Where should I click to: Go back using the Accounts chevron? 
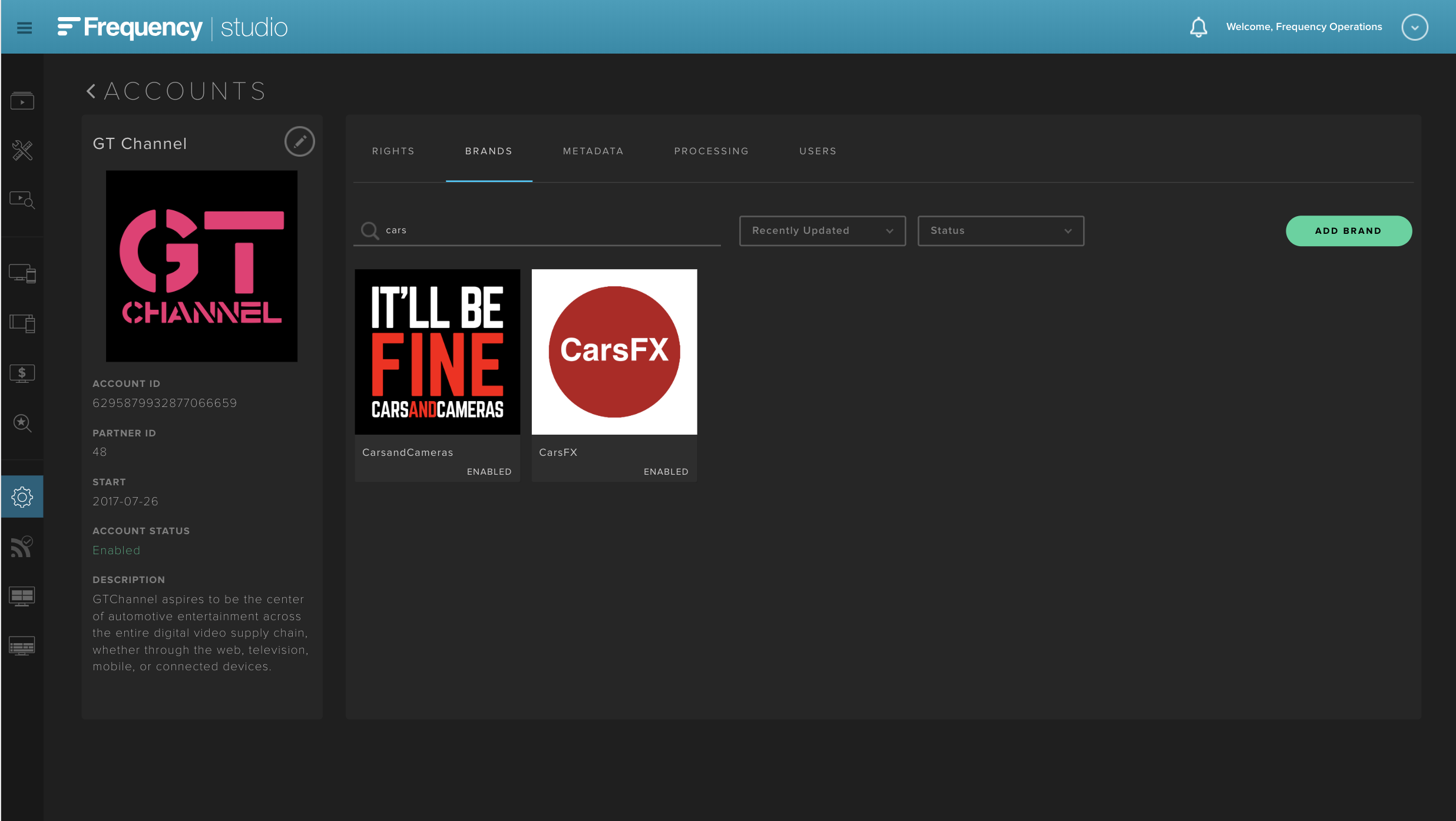(x=91, y=91)
